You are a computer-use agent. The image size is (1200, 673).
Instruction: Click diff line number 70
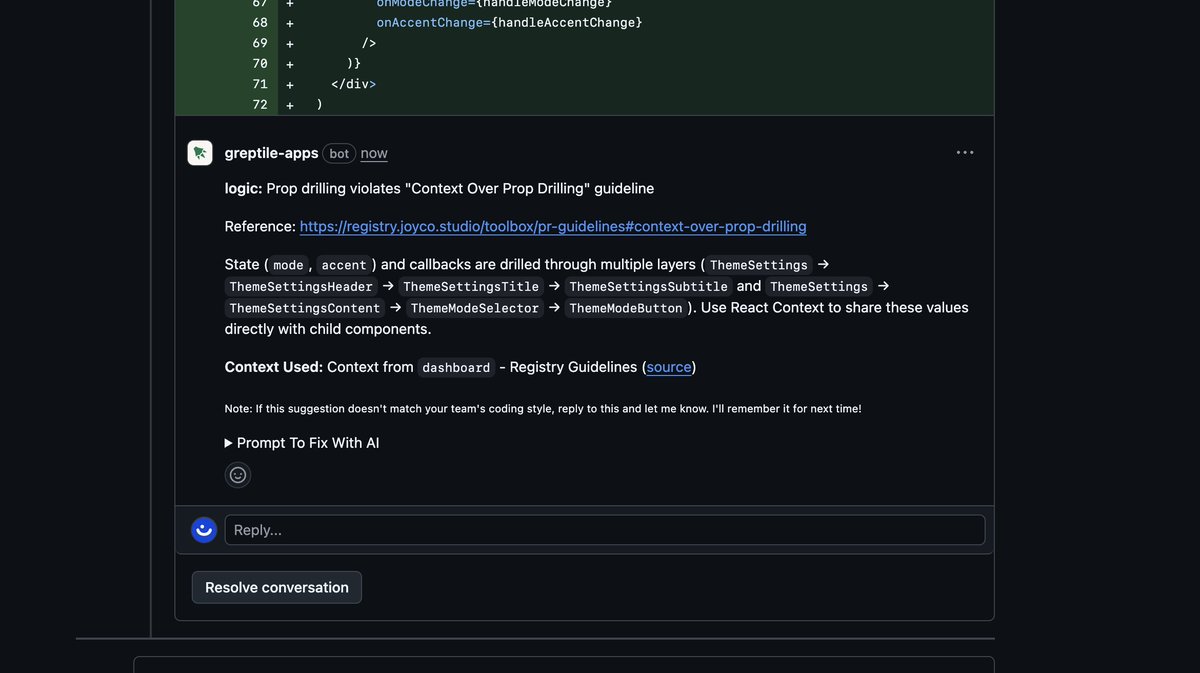(x=260, y=63)
